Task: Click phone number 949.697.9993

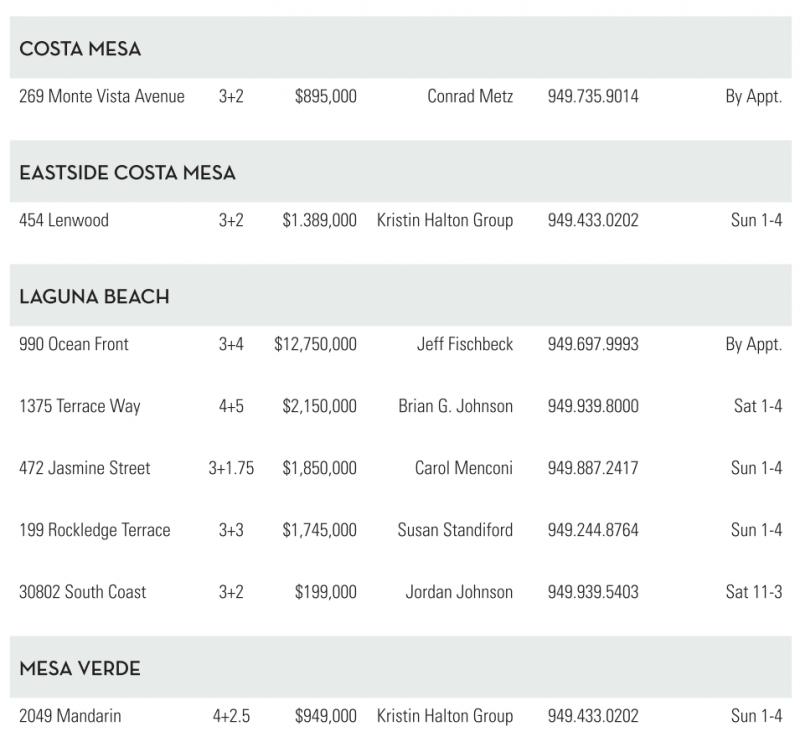Action: click(593, 344)
